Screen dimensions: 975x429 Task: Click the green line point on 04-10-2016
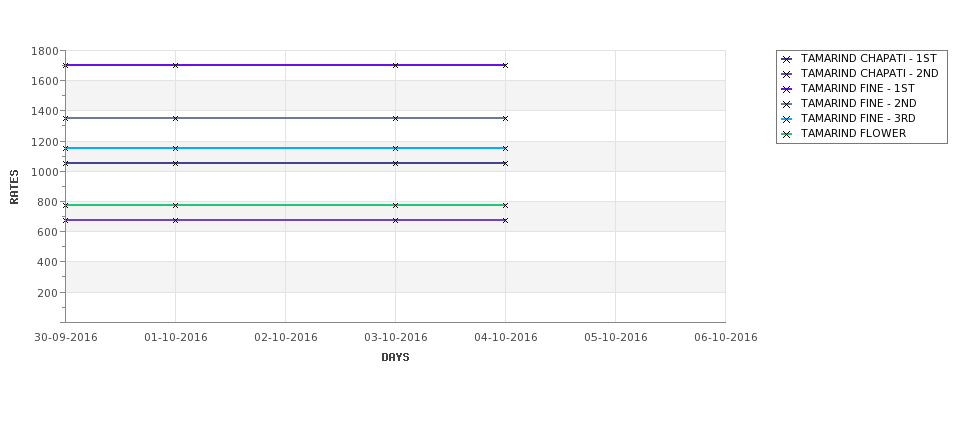tap(506, 205)
